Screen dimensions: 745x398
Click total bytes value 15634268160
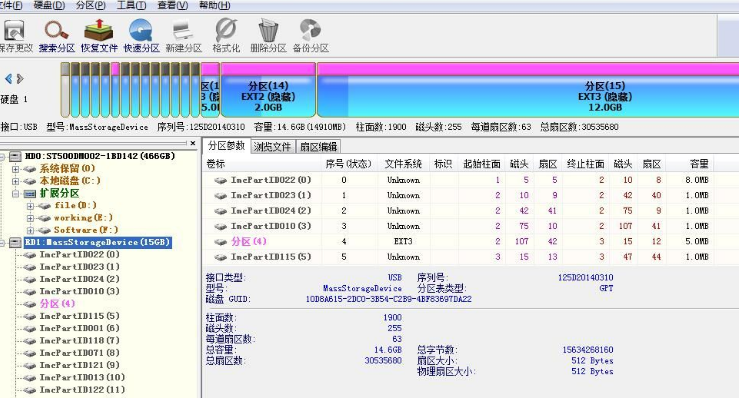pyautogui.click(x=588, y=350)
